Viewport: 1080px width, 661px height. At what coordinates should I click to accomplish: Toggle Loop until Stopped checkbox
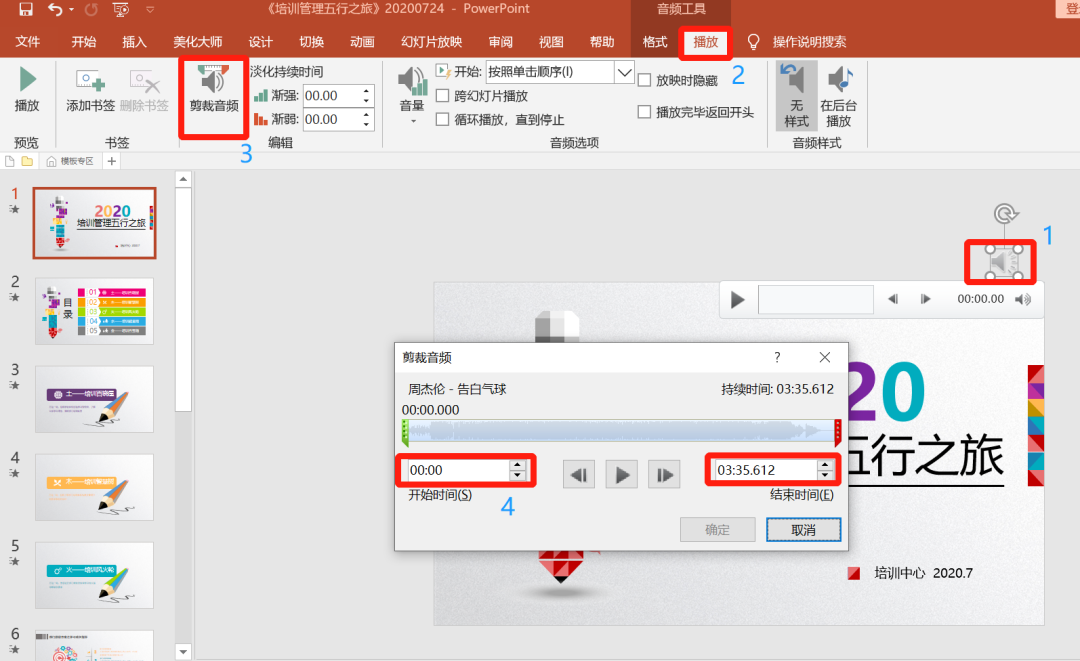443,120
